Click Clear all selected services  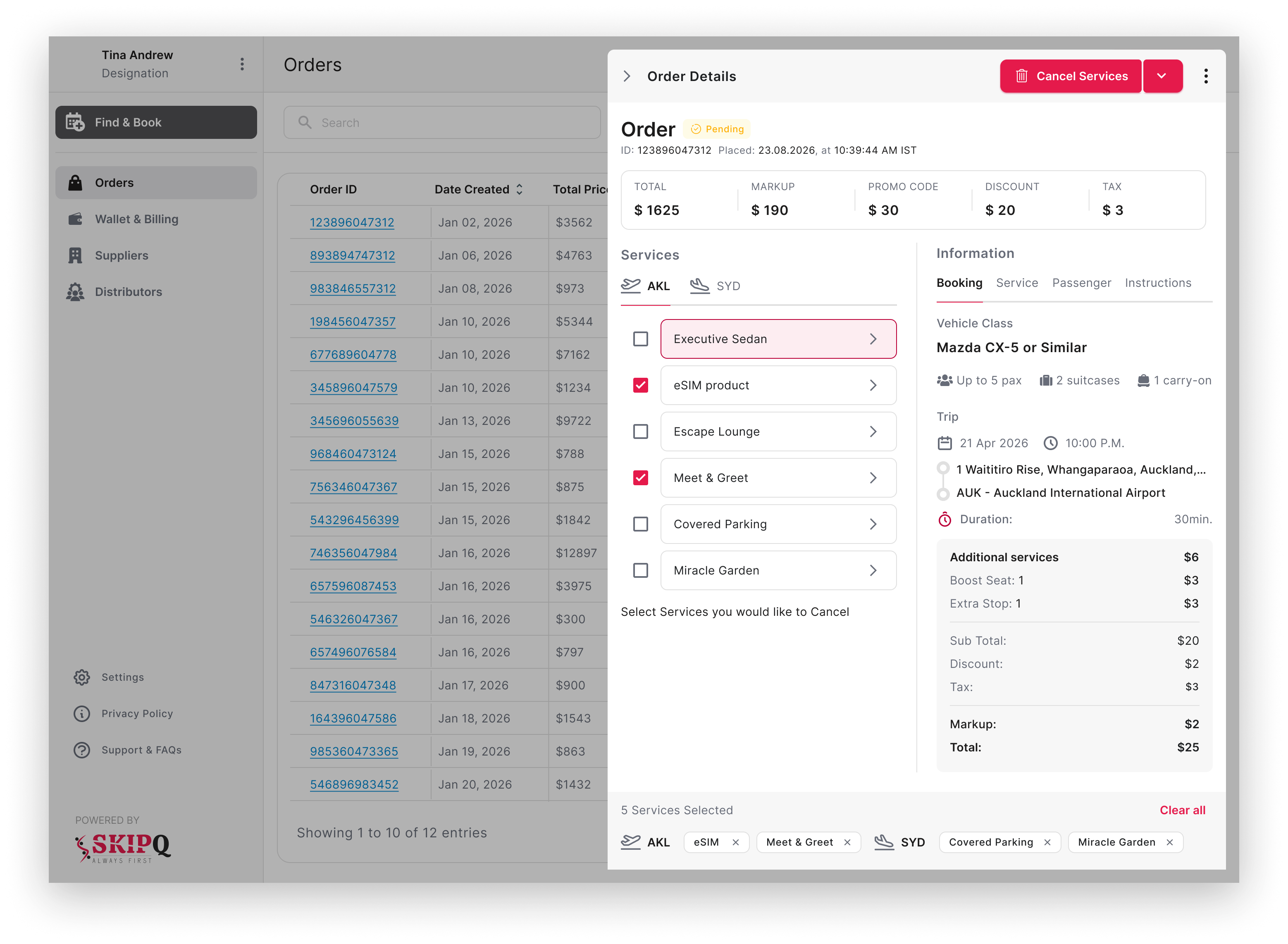[1182, 810]
